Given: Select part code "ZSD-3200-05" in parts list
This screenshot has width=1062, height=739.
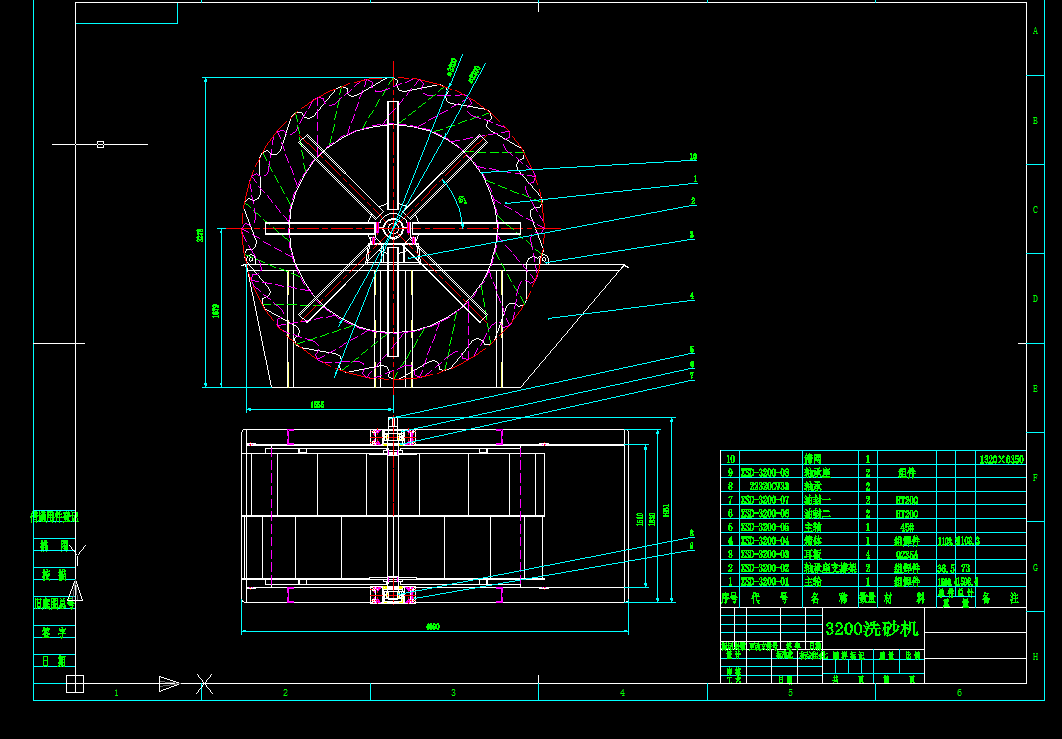Looking at the screenshot, I should tap(765, 528).
